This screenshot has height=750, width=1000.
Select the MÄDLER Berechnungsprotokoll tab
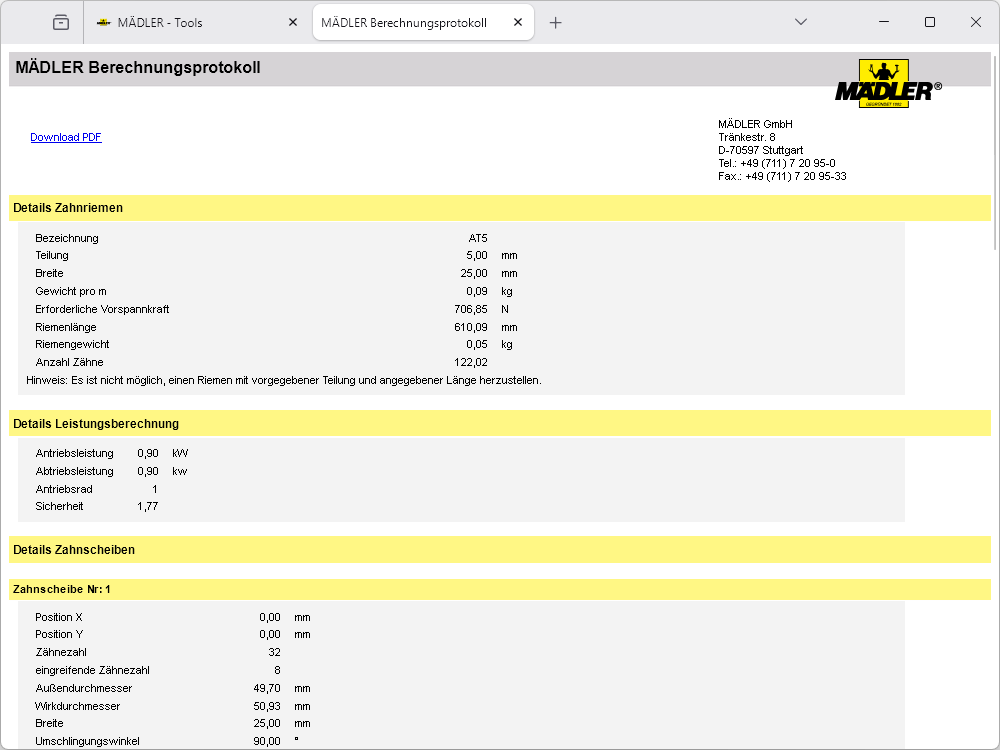(405, 22)
